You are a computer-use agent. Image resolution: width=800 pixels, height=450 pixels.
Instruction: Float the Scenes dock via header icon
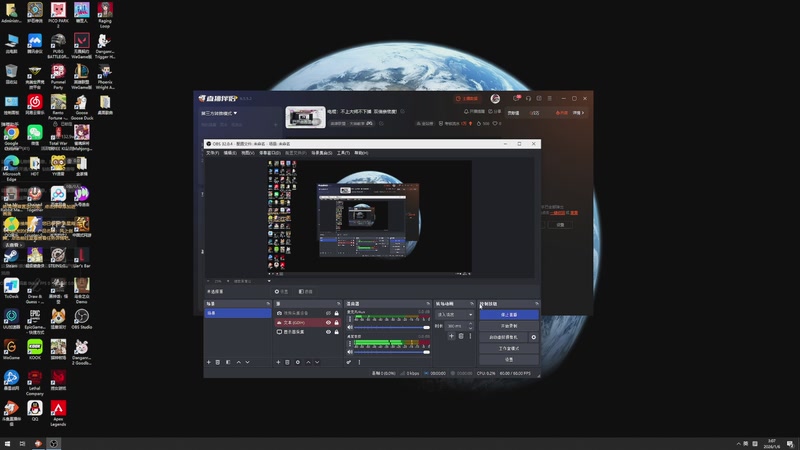(268, 304)
